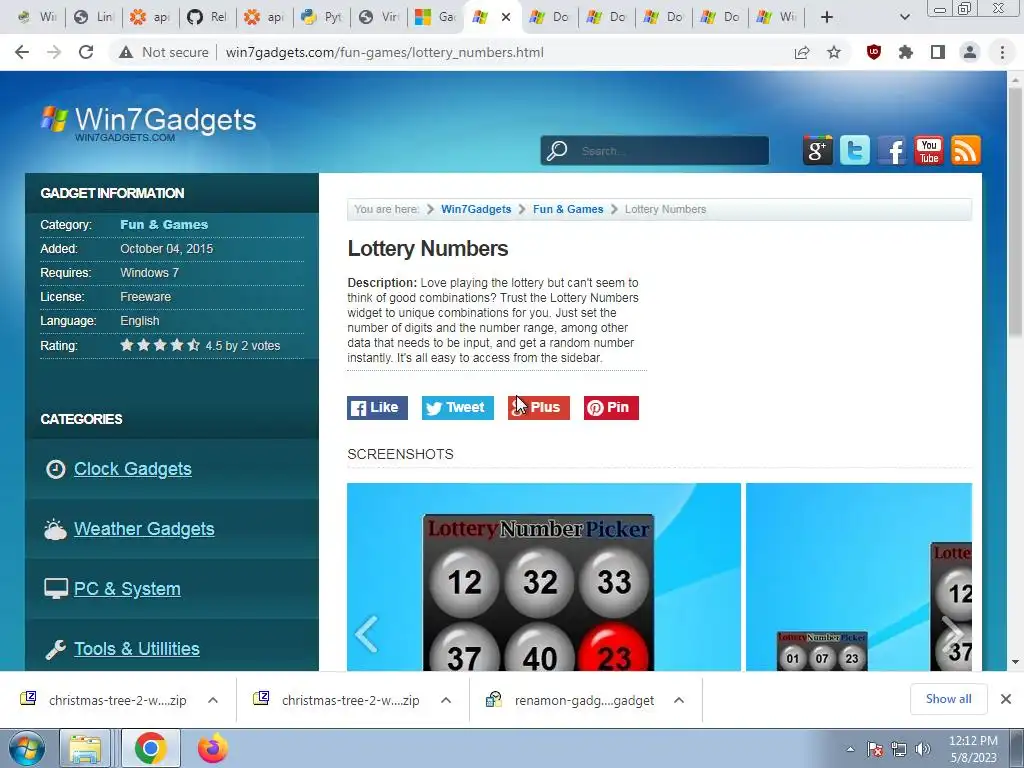The image size is (1024, 768).
Task: Show hidden tray icons arrow
Action: 850,749
